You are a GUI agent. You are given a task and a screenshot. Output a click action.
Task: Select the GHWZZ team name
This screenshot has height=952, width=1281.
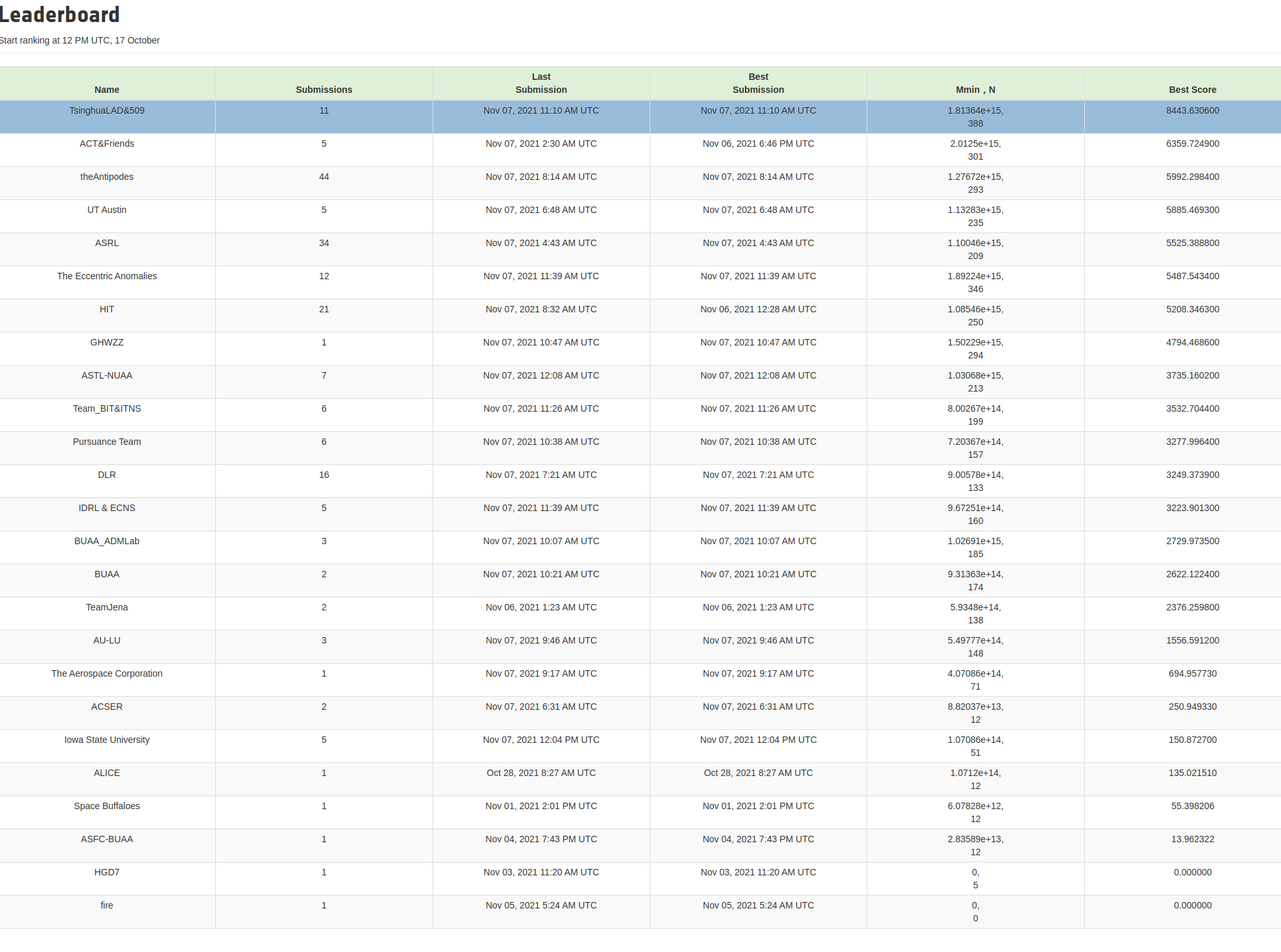click(x=107, y=342)
